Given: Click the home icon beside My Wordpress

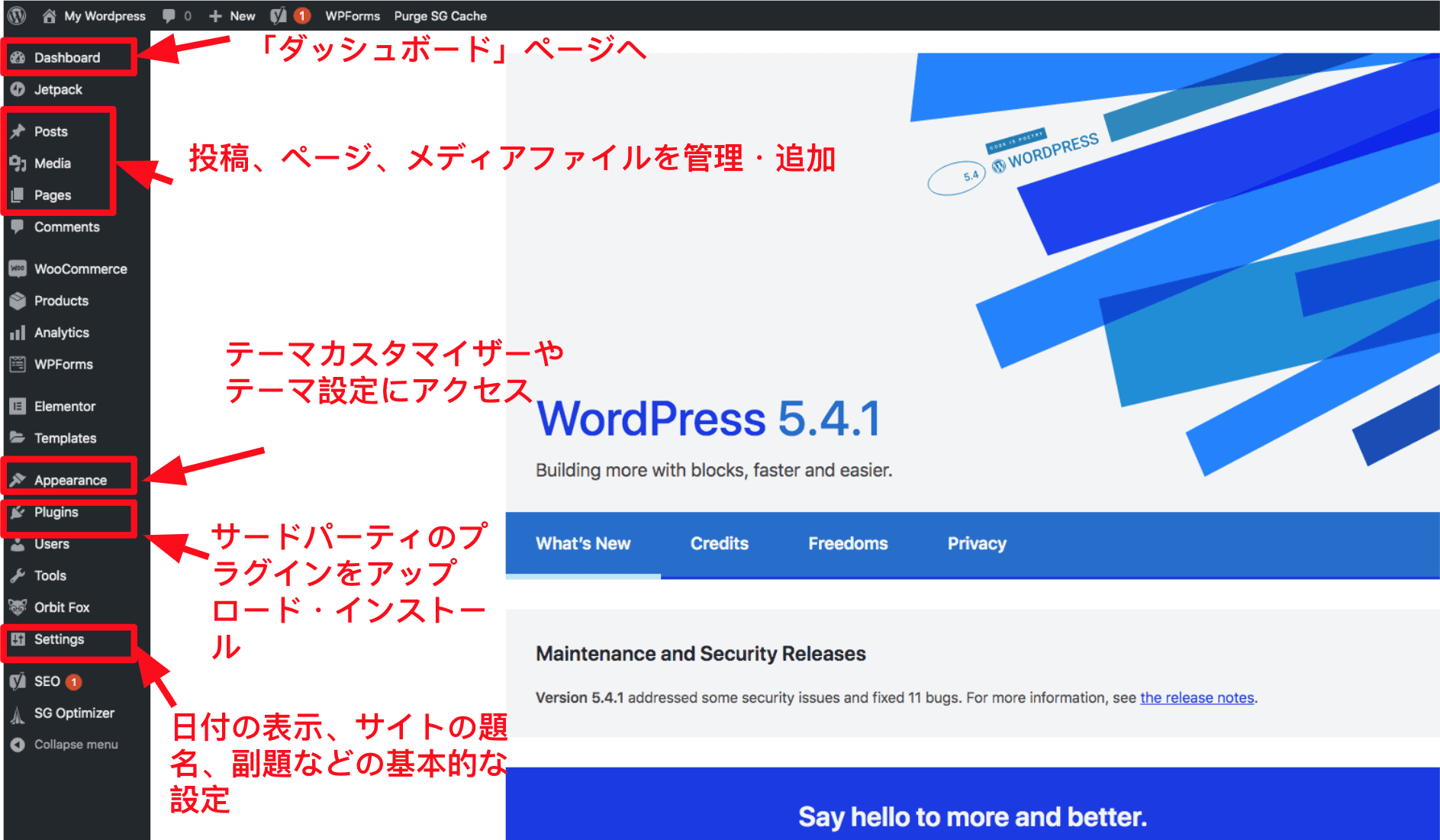Looking at the screenshot, I should click(x=50, y=15).
